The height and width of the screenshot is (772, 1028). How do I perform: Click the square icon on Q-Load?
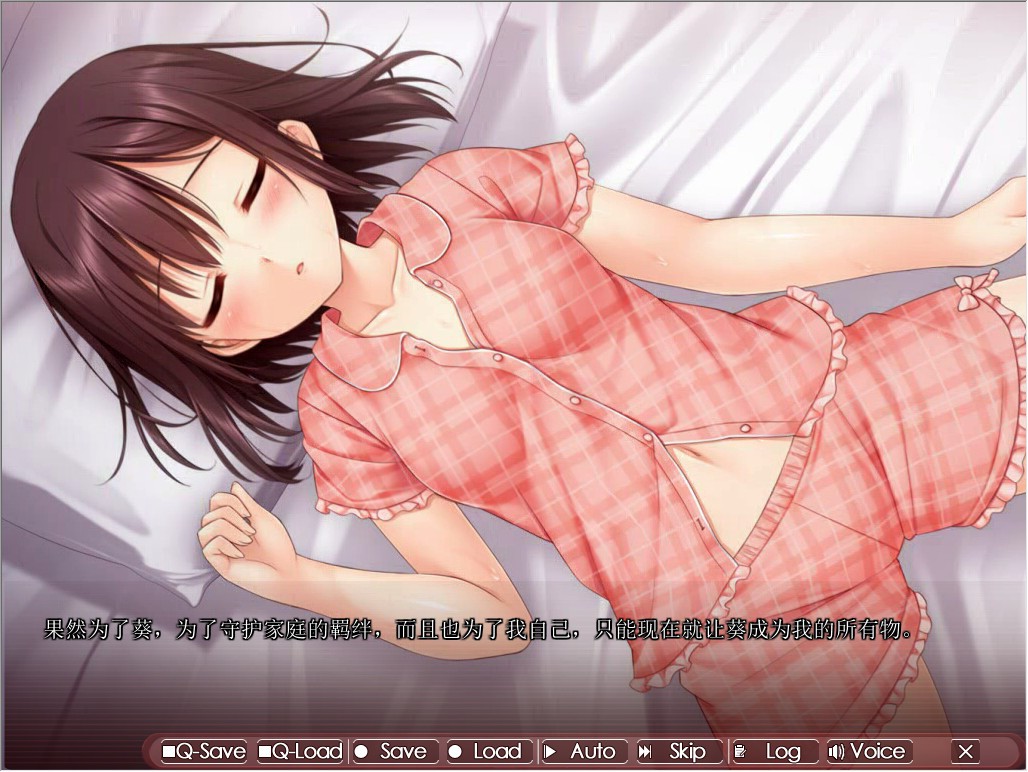coord(265,752)
